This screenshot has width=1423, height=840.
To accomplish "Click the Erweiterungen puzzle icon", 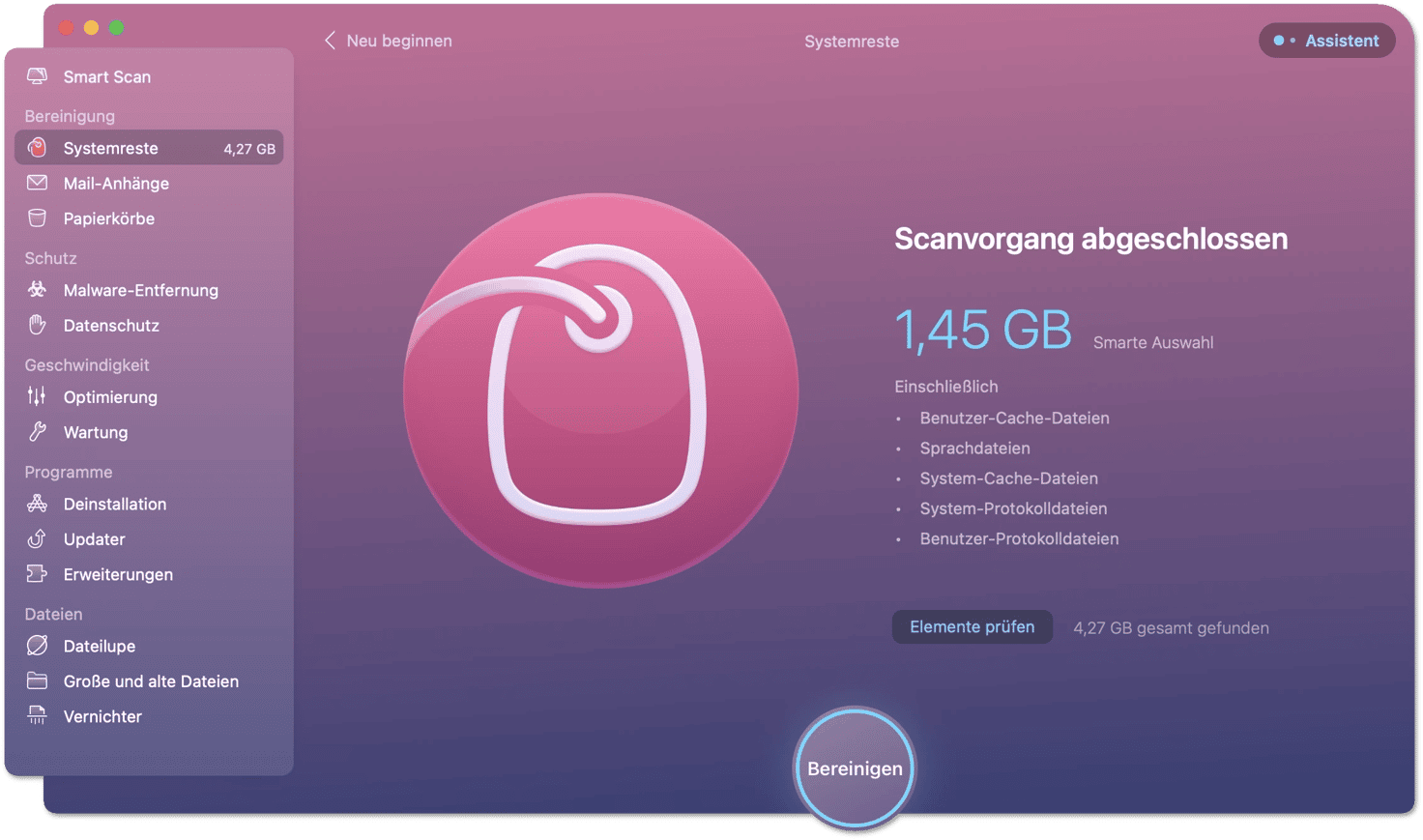I will (x=37, y=574).
